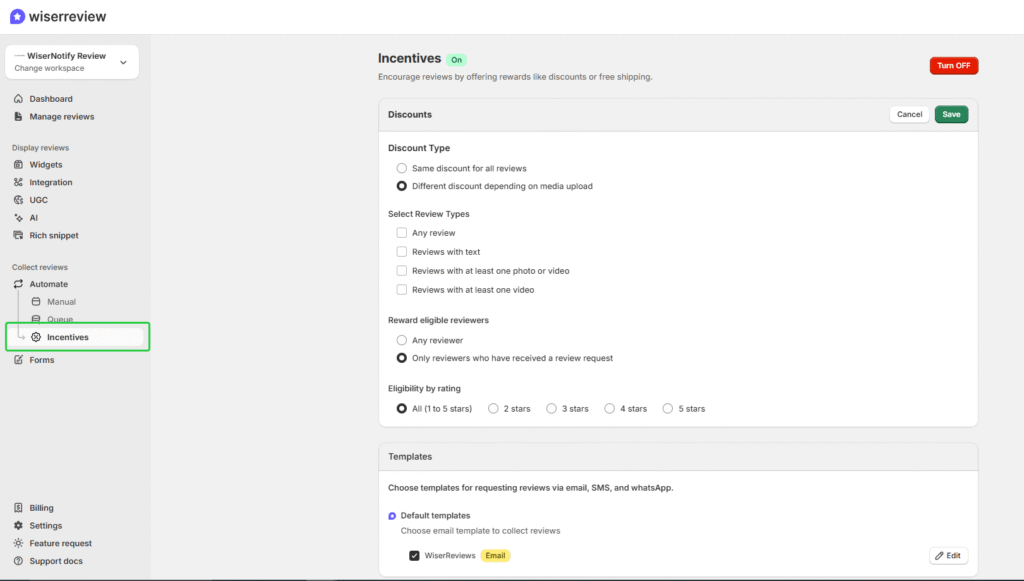Select the '5 stars' eligibility rating
This screenshot has height=581, width=1024.
[x=667, y=408]
